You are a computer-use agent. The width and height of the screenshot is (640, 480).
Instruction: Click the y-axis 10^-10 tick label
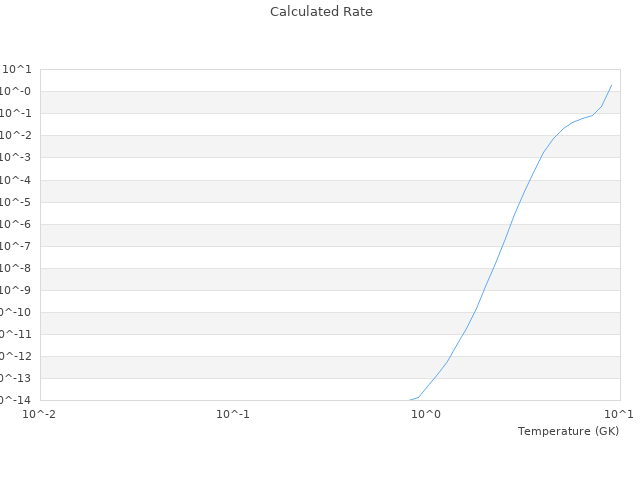[x=16, y=312]
